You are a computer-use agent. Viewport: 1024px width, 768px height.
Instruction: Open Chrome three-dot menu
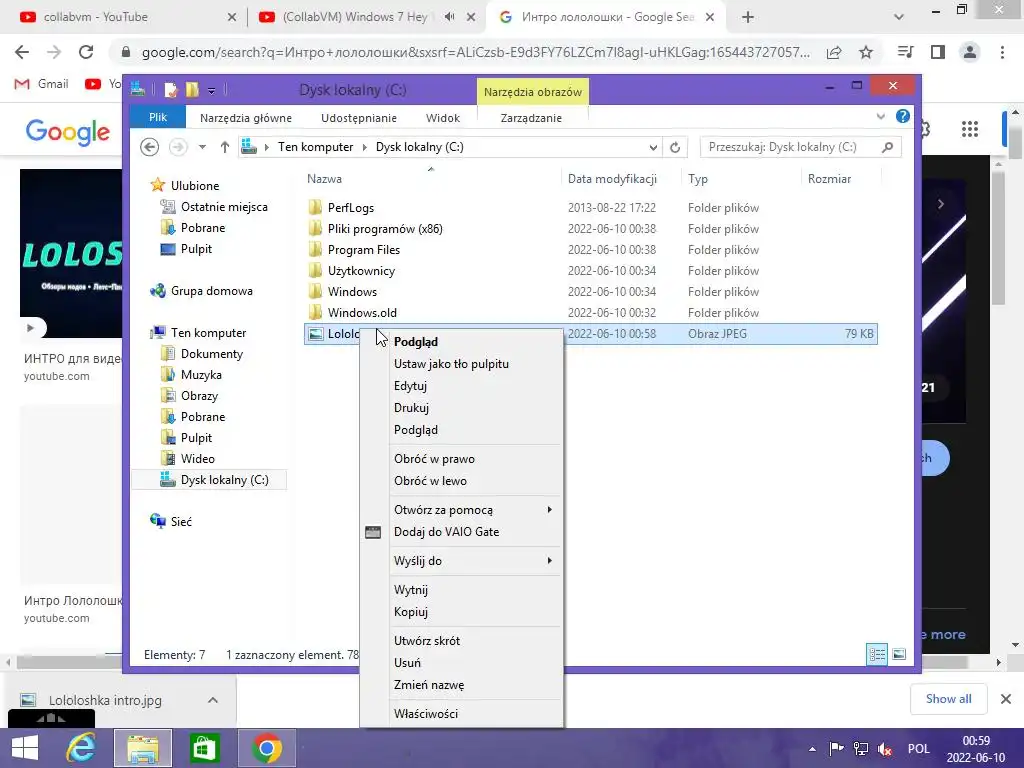[1002, 52]
